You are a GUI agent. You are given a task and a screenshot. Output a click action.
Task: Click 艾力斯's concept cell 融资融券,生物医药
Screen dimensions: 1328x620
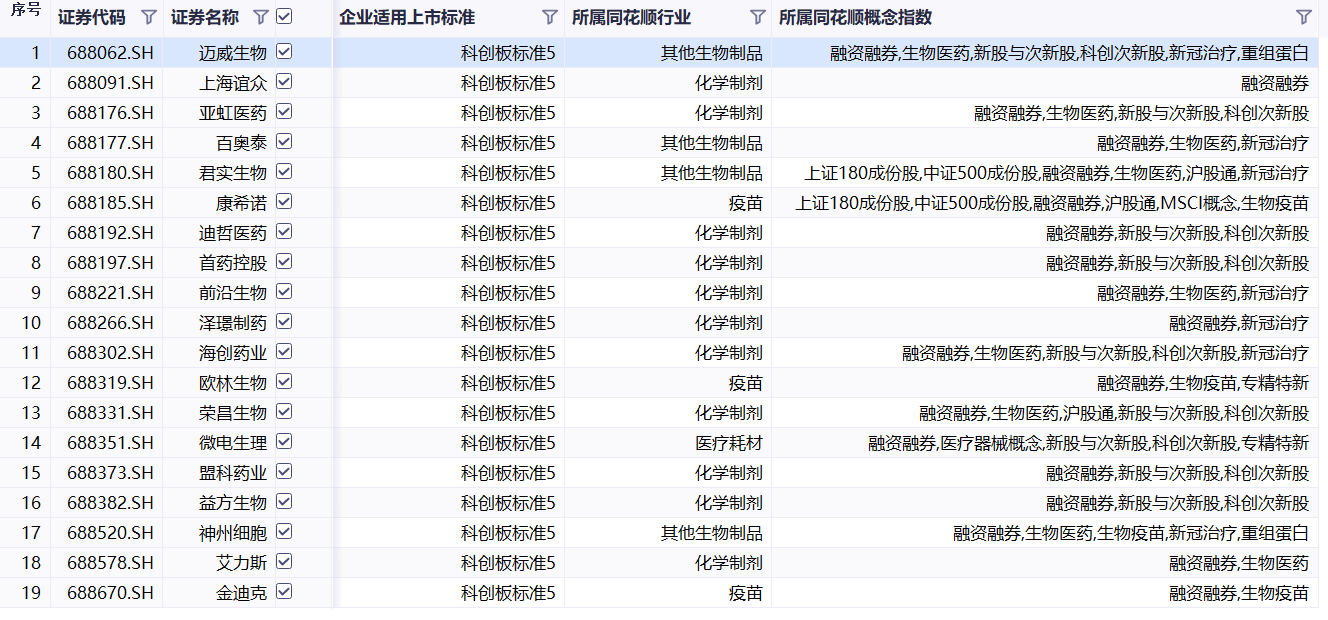click(1239, 563)
